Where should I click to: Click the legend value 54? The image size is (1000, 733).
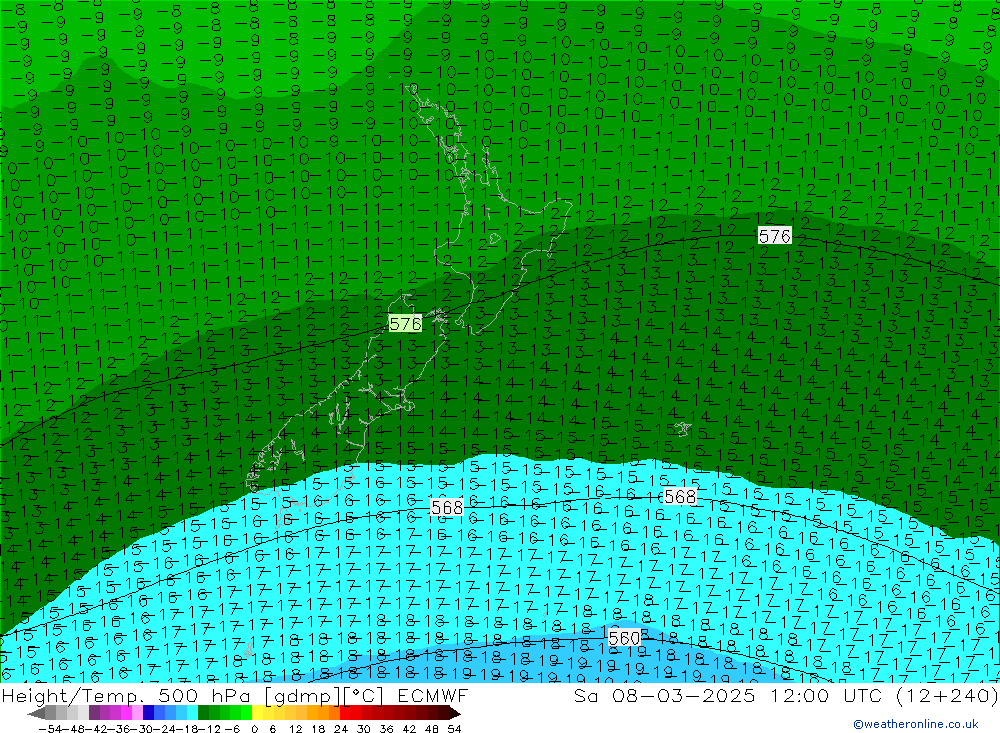(x=454, y=729)
